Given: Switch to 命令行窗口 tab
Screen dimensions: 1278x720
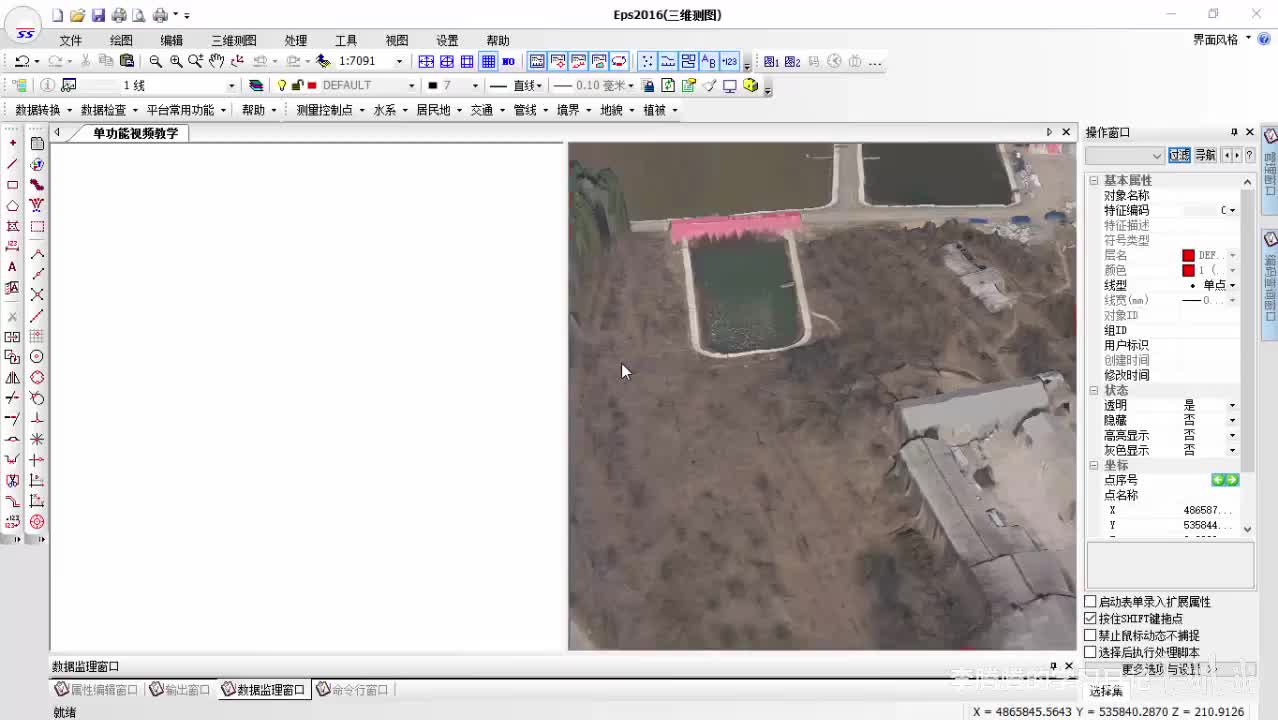Looking at the screenshot, I should pos(352,690).
